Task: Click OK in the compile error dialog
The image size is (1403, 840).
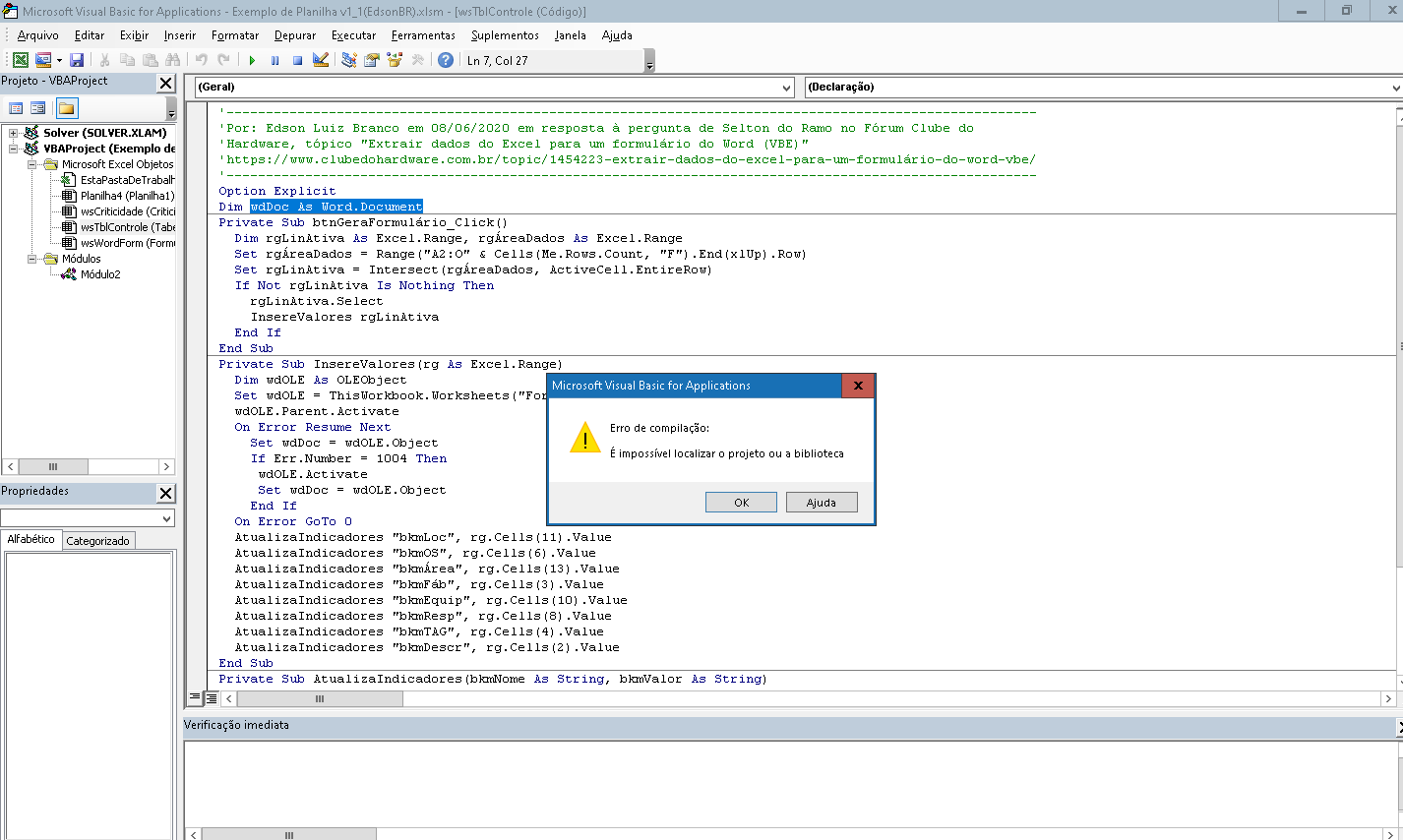Action: tap(742, 503)
